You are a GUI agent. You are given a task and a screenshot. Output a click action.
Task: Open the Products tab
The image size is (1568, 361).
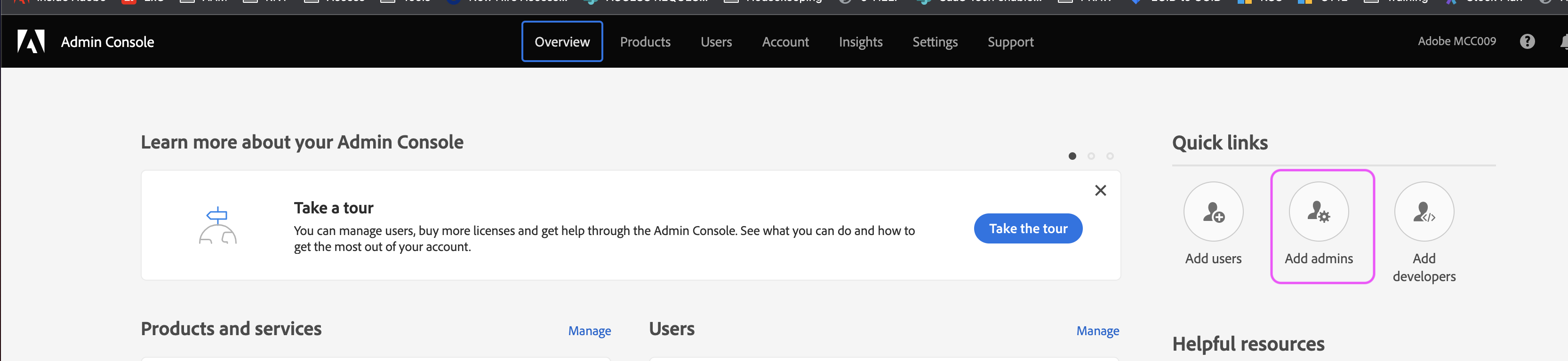tap(645, 42)
